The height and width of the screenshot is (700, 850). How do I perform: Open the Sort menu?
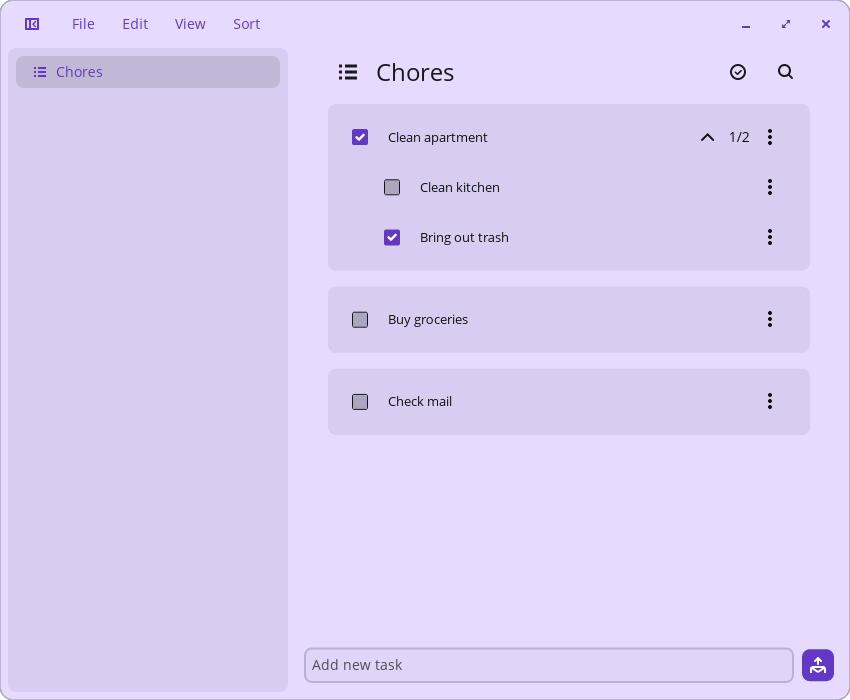(x=247, y=24)
